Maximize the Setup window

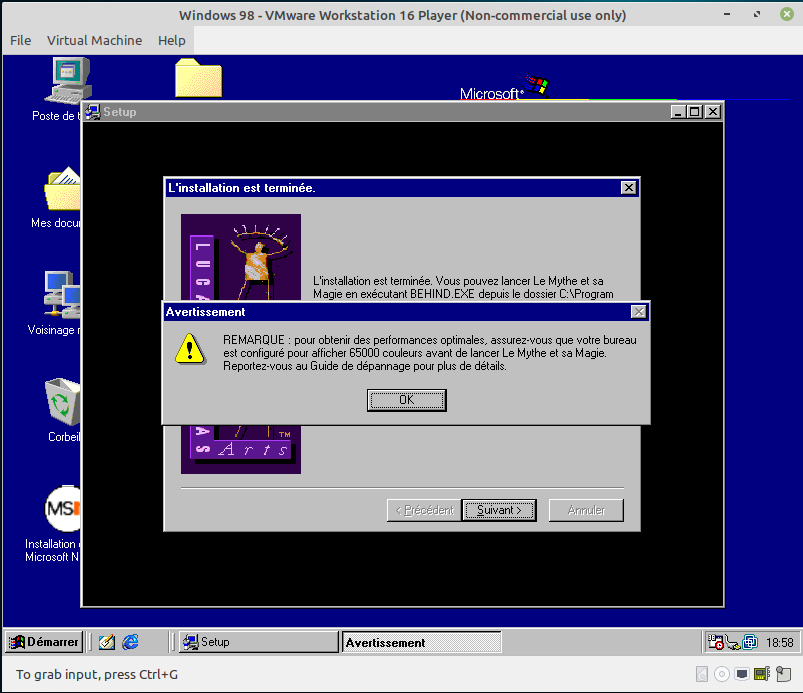pos(694,112)
